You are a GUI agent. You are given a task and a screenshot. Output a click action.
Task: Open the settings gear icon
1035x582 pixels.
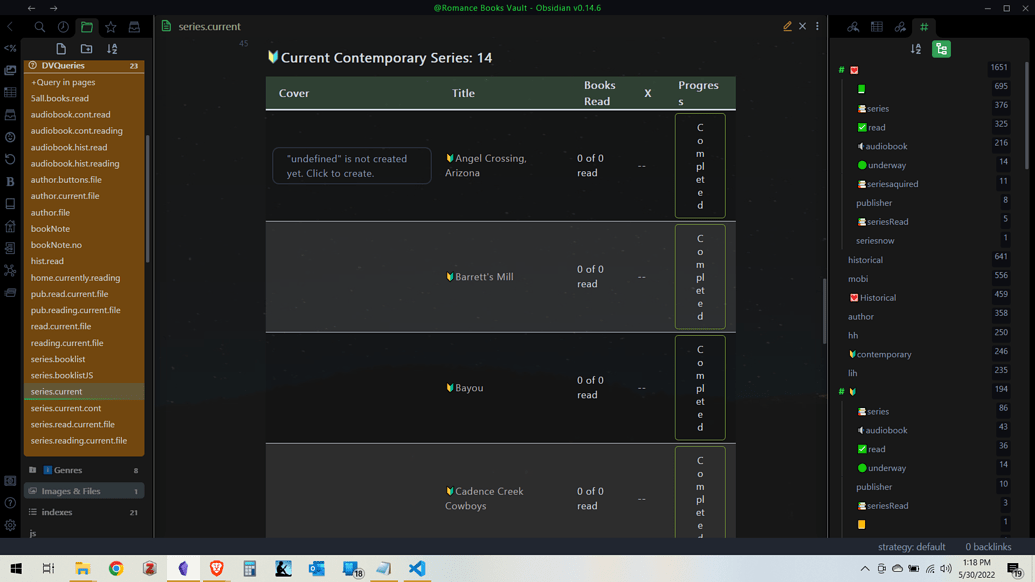pyautogui.click(x=10, y=525)
